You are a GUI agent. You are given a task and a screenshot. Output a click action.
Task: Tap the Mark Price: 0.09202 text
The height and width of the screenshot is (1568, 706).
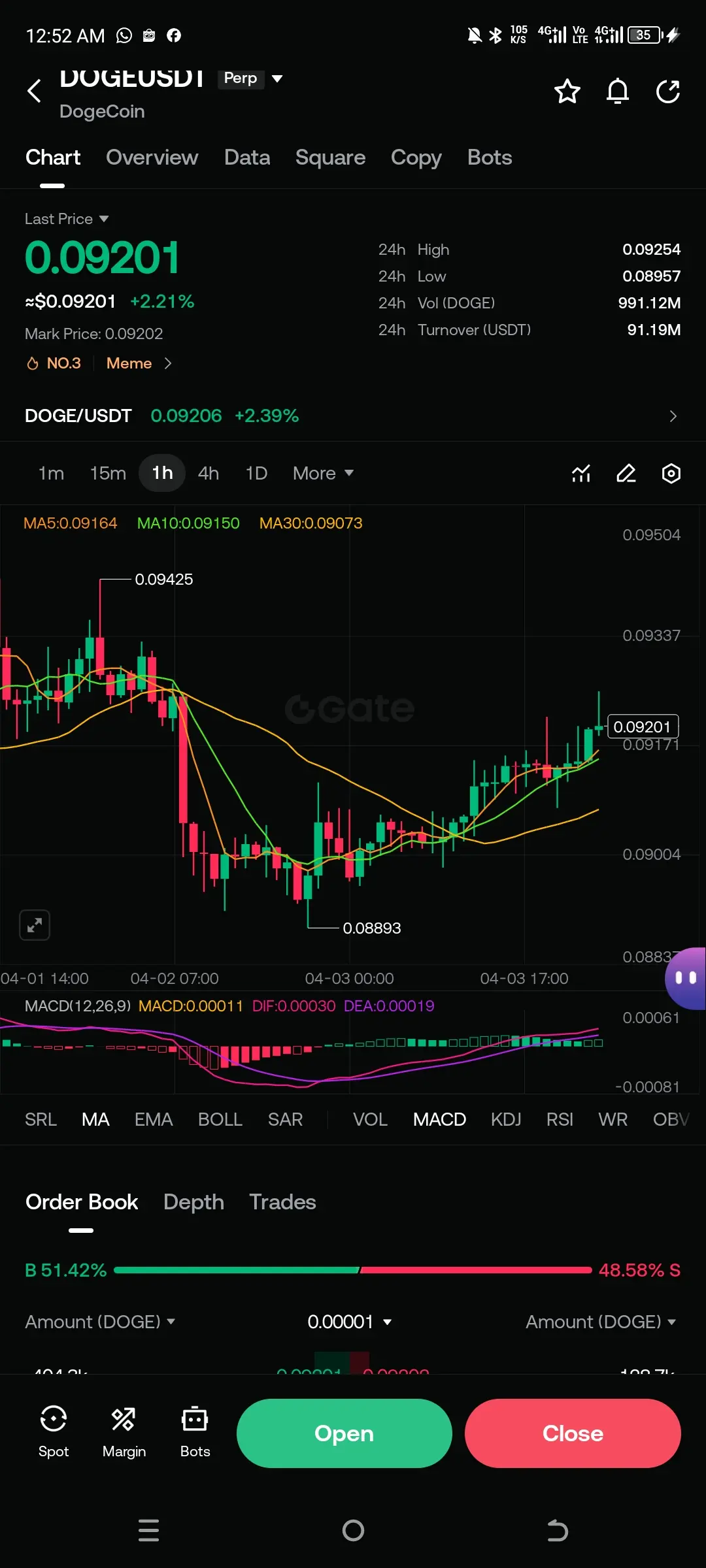click(93, 334)
